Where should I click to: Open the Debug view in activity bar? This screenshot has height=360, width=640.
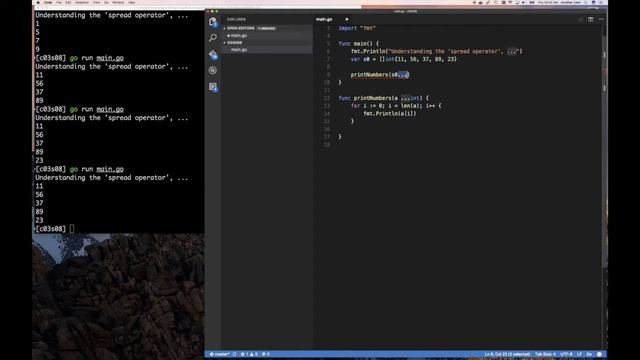click(213, 70)
